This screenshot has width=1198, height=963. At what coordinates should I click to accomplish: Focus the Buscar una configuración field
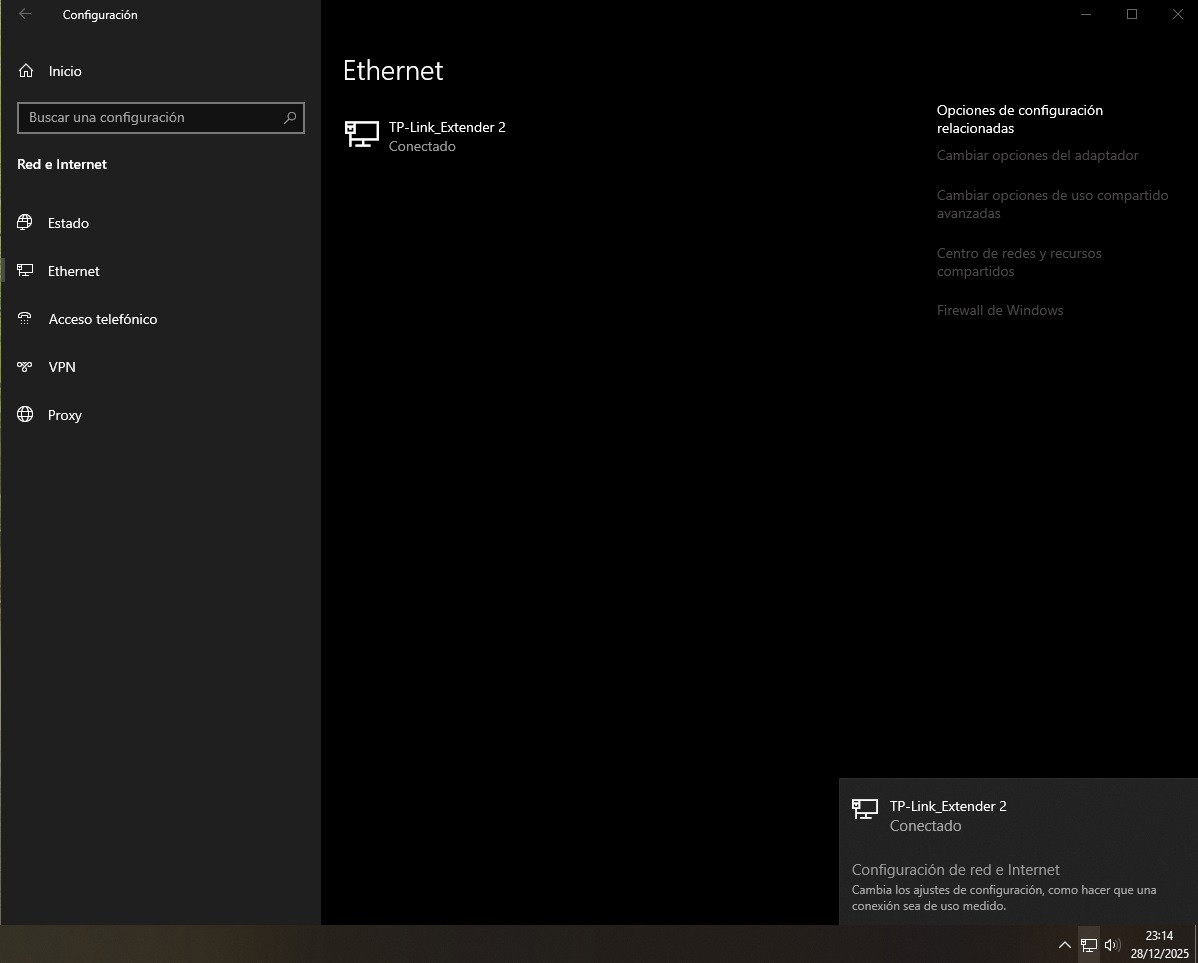[160, 118]
